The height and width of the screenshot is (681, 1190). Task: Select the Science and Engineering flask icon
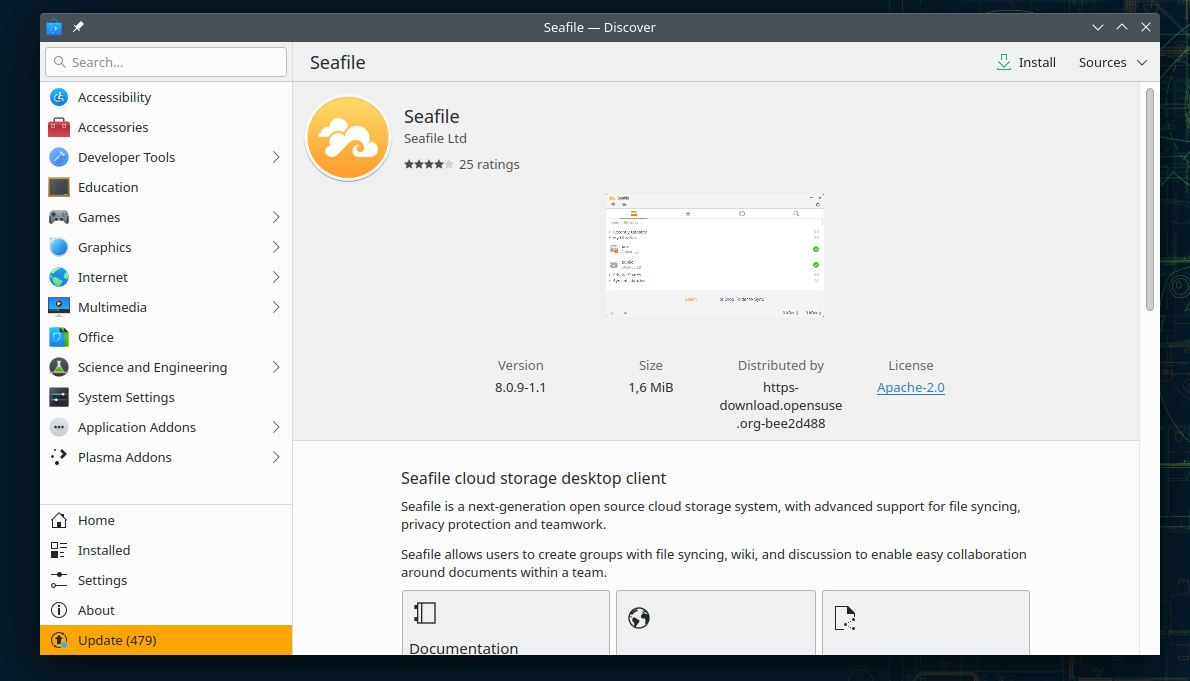tap(59, 367)
